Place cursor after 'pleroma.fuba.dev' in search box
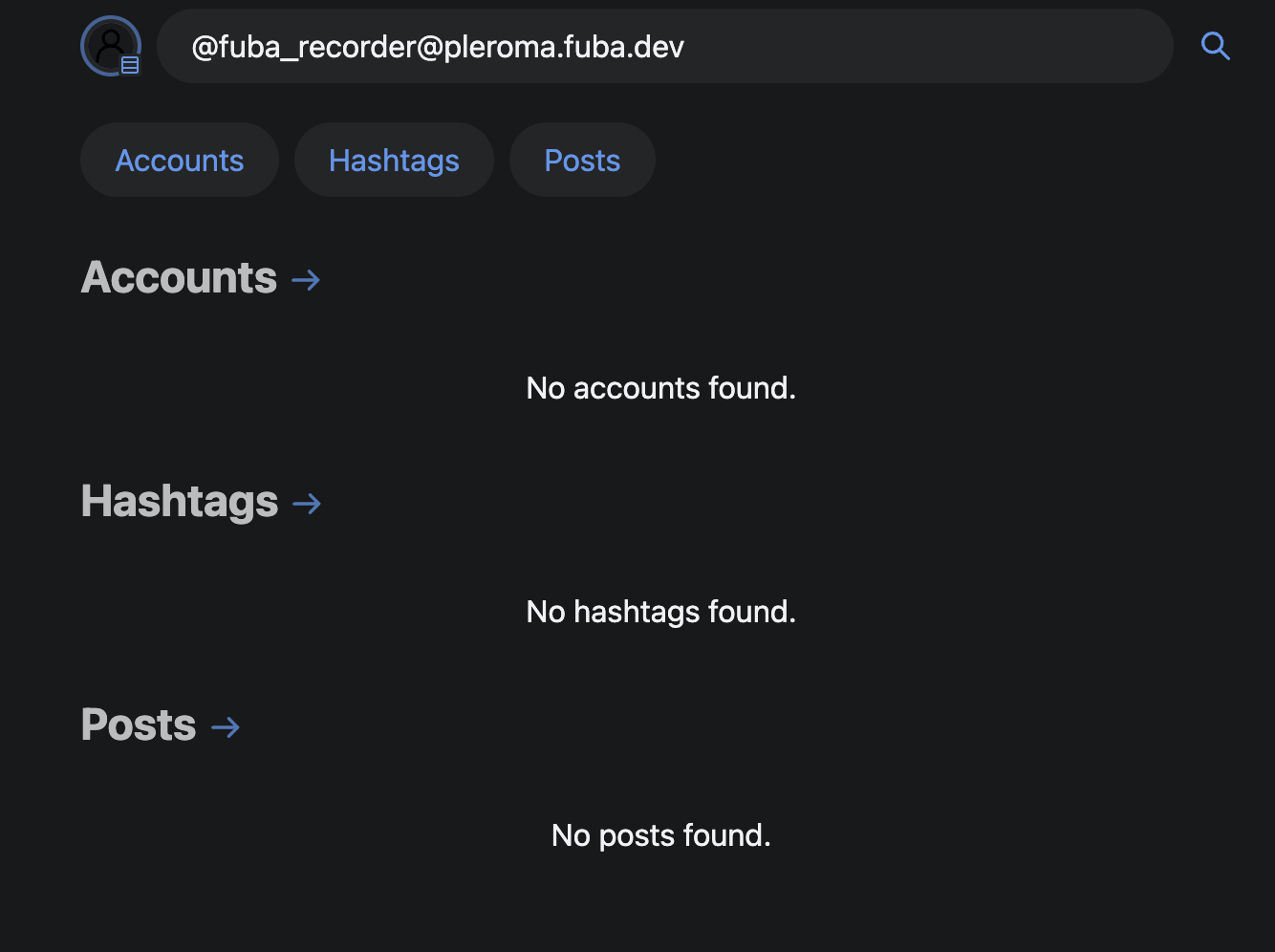The image size is (1275, 952). coord(686,46)
